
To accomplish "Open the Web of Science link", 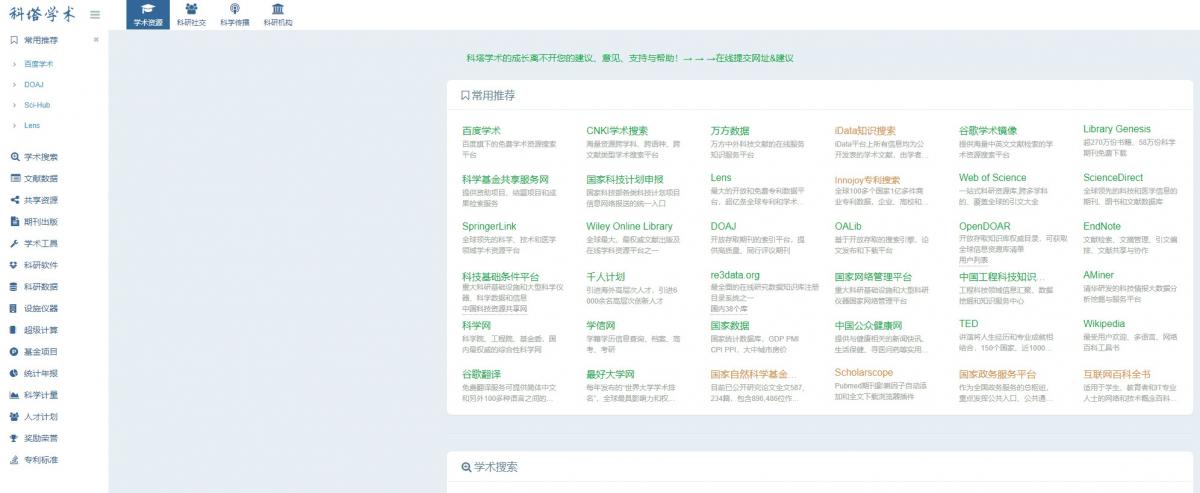I will coord(992,178).
